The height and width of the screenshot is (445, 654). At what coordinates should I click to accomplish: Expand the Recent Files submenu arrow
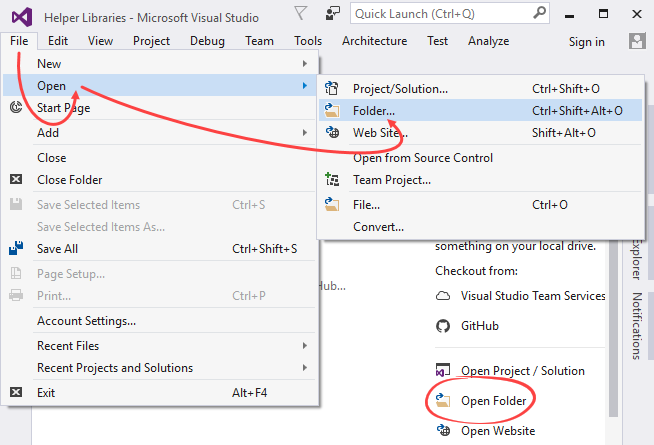tap(305, 345)
